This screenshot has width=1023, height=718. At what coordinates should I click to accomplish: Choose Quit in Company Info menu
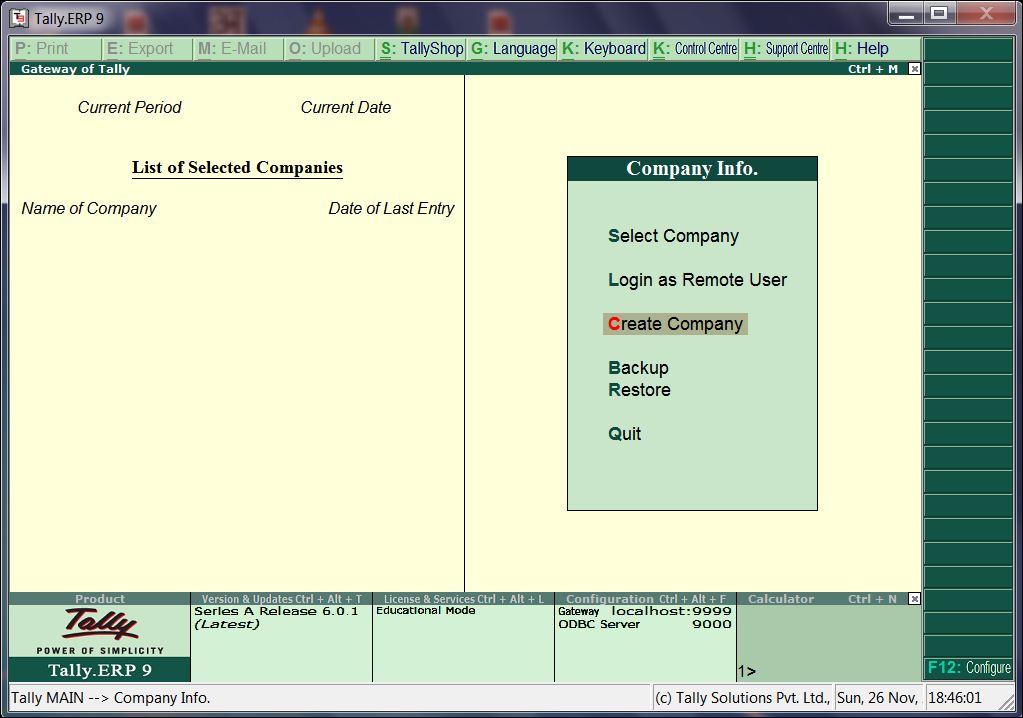click(624, 434)
